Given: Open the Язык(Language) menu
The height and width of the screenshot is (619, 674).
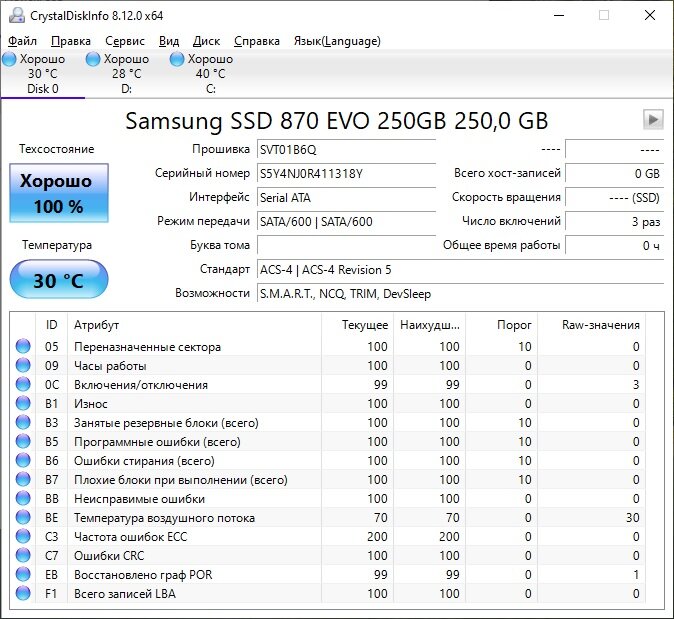Looking at the screenshot, I should coord(337,41).
